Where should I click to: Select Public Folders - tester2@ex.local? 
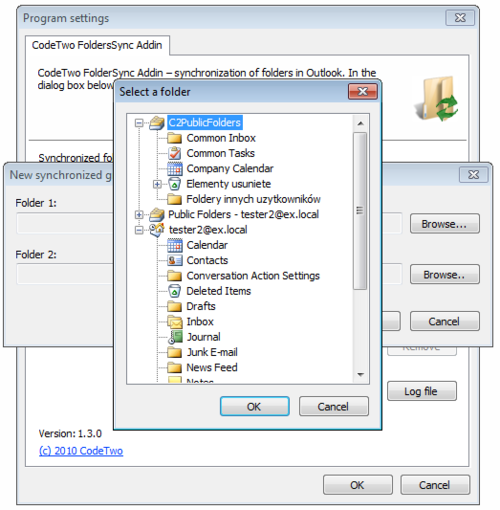pos(243,214)
